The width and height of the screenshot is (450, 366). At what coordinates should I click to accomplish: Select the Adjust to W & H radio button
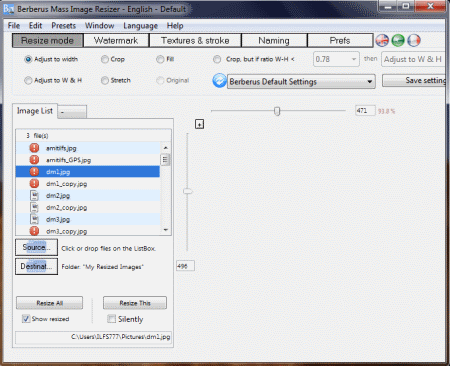click(28, 80)
